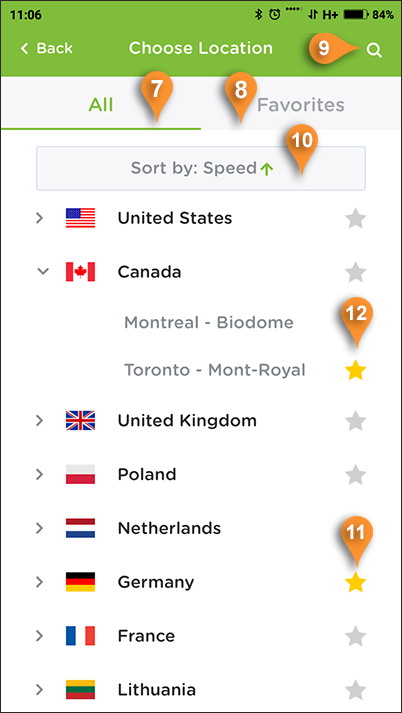Remove Toronto - Mont-Royal from favorites

[356, 372]
